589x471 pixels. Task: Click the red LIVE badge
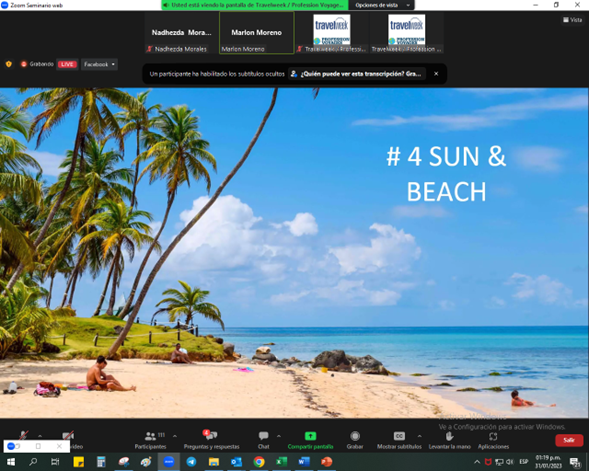click(x=67, y=64)
